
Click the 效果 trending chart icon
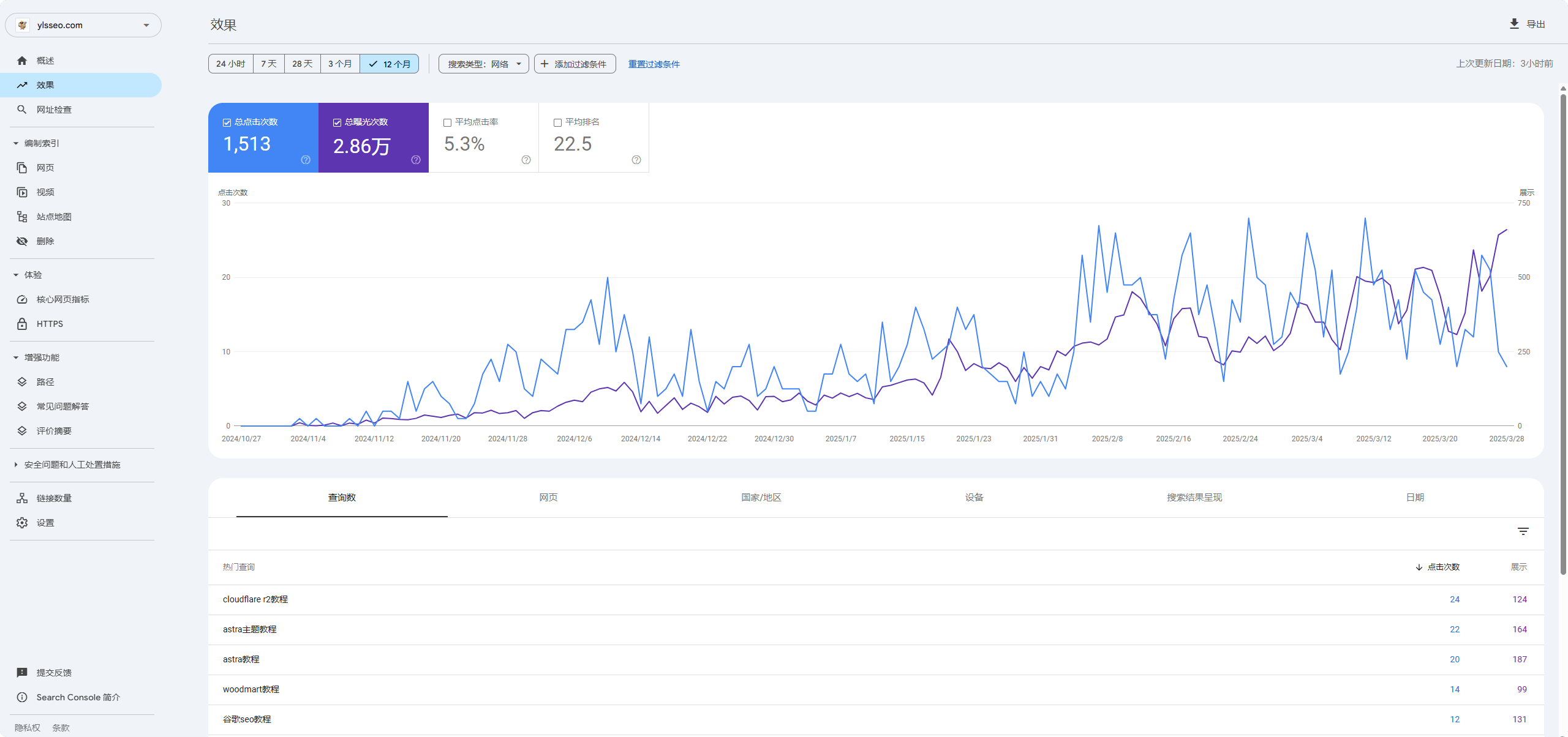(x=22, y=85)
